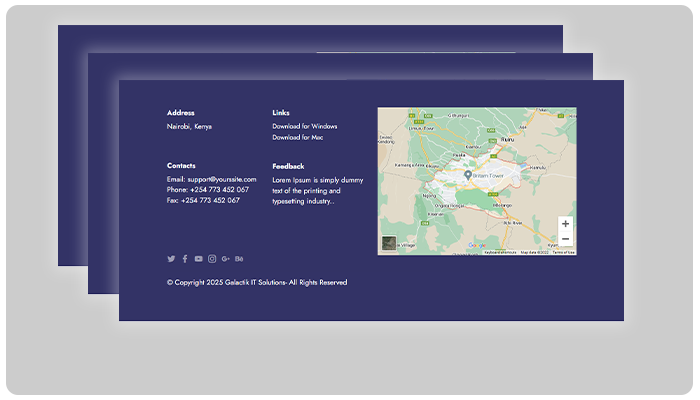The height and width of the screenshot is (400, 700).
Task: Click the Links heading
Action: tap(281, 113)
